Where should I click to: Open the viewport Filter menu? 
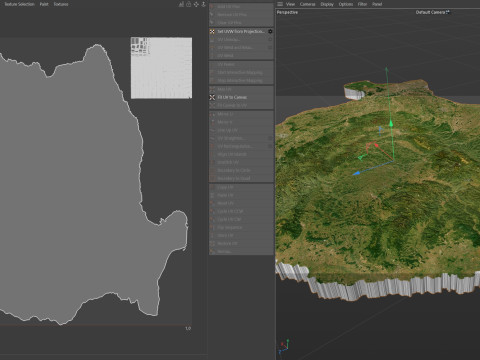tap(362, 4)
